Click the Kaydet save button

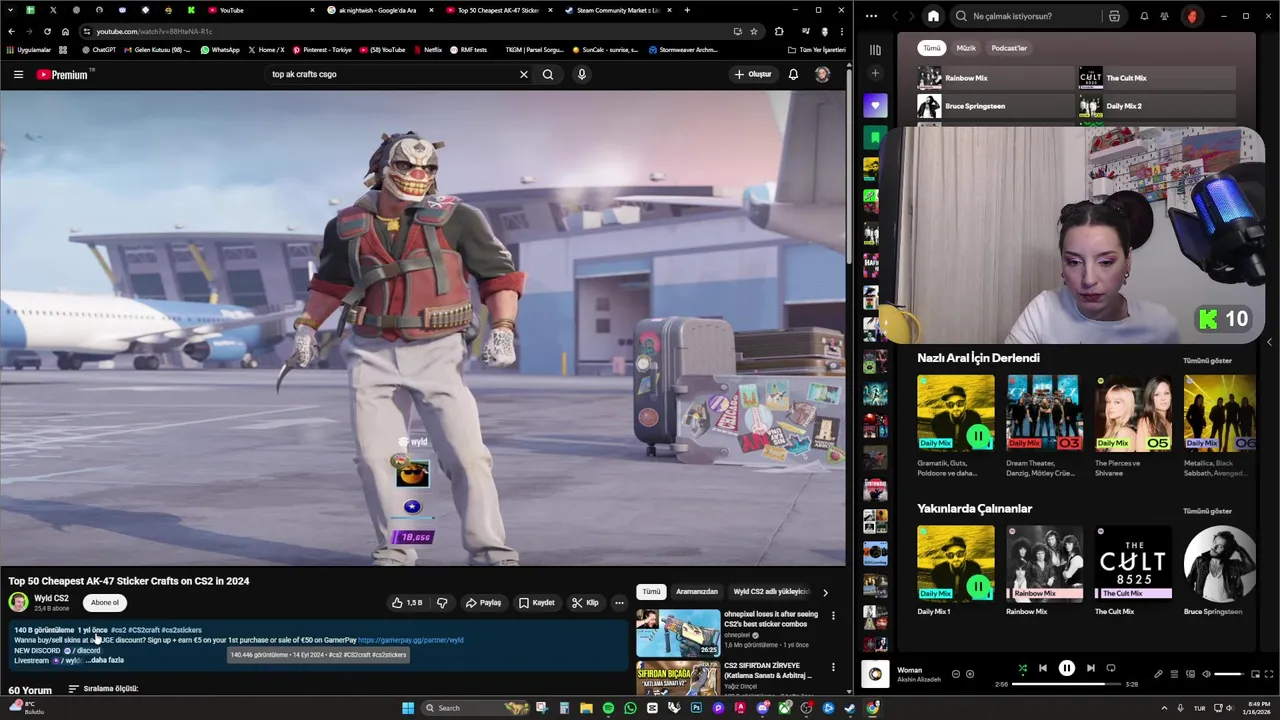537,603
